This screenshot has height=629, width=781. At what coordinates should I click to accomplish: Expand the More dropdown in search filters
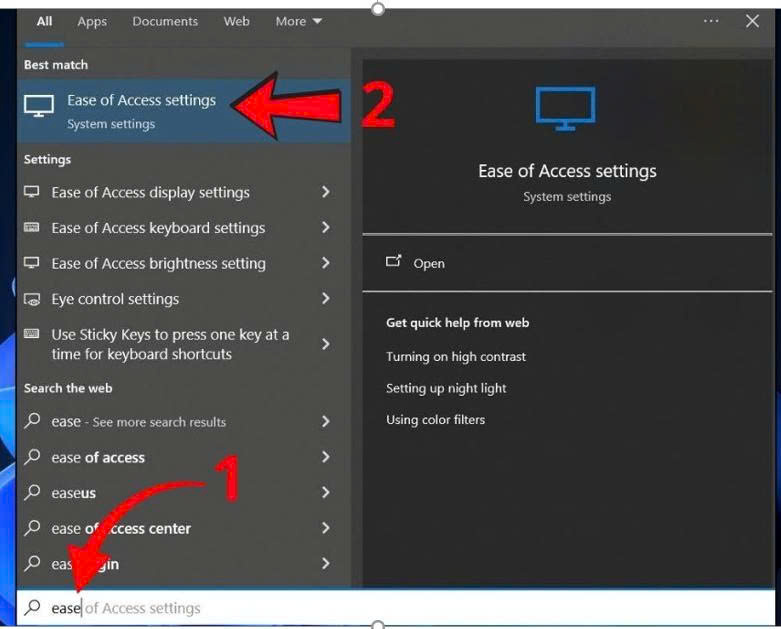(299, 21)
